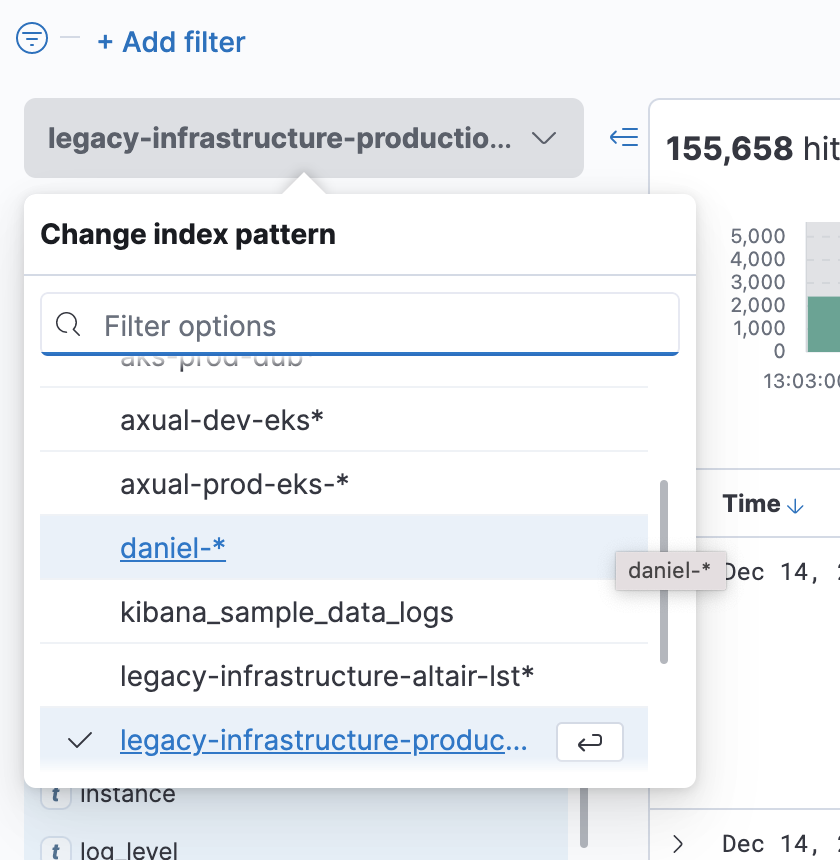
Task: Click the magnifier icon in Filter options
Action: [68, 325]
